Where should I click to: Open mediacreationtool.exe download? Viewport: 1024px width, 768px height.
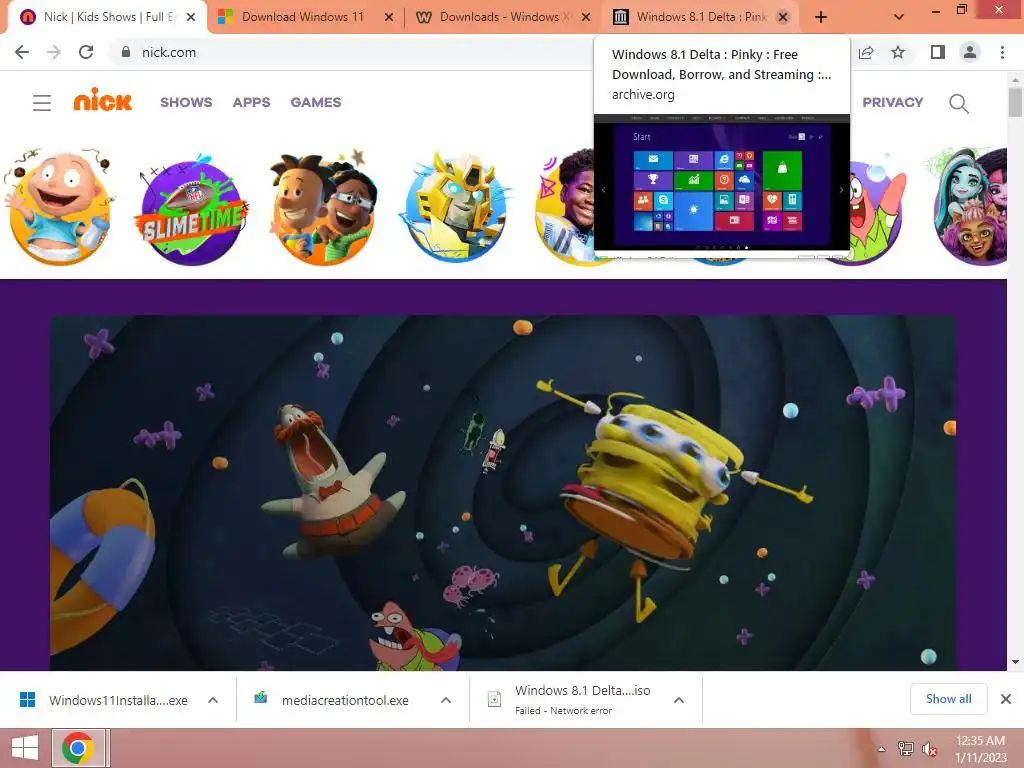332,700
